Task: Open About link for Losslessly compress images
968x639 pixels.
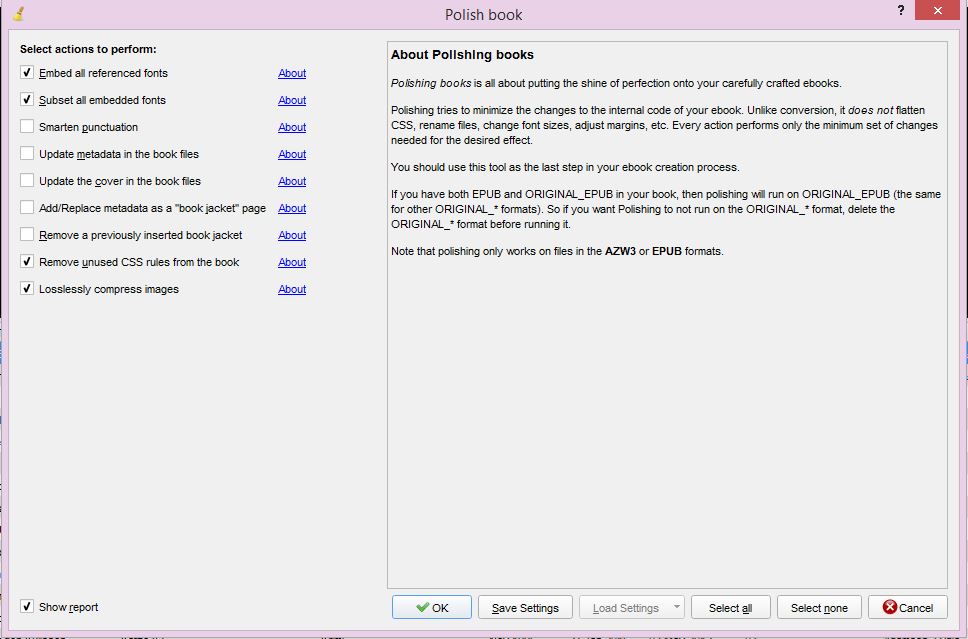Action: [292, 289]
